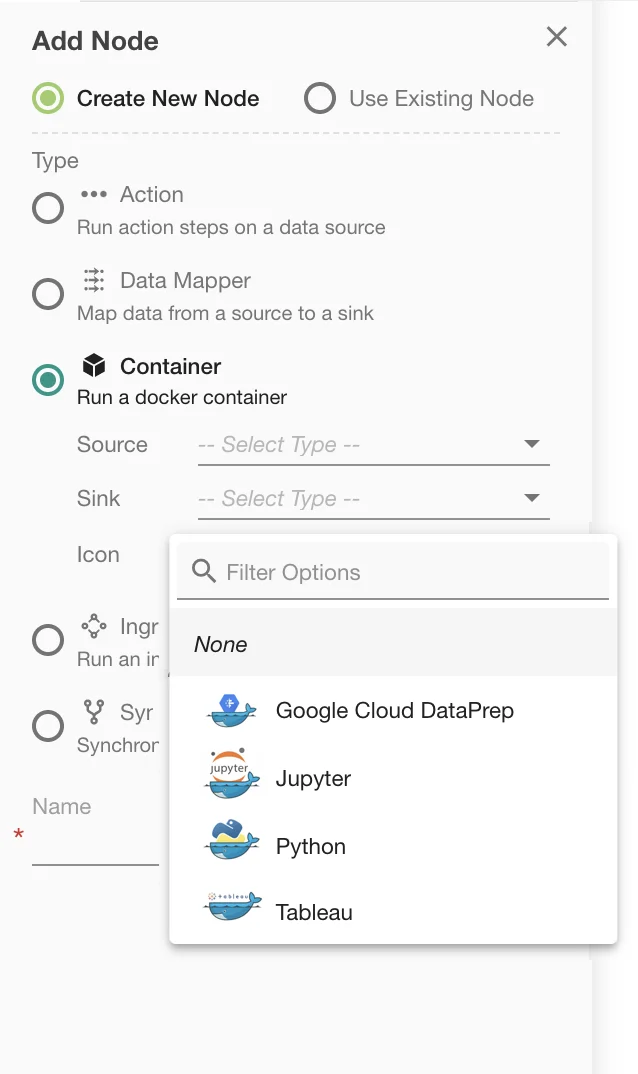Close the Add Node panel

click(x=556, y=37)
